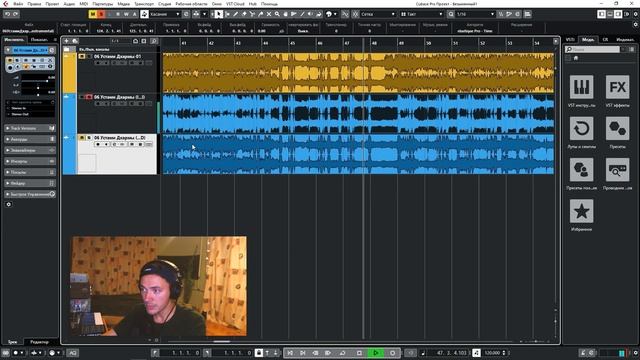
Task: Expand the Посылы inspector section
Action: pyautogui.click(x=30, y=172)
